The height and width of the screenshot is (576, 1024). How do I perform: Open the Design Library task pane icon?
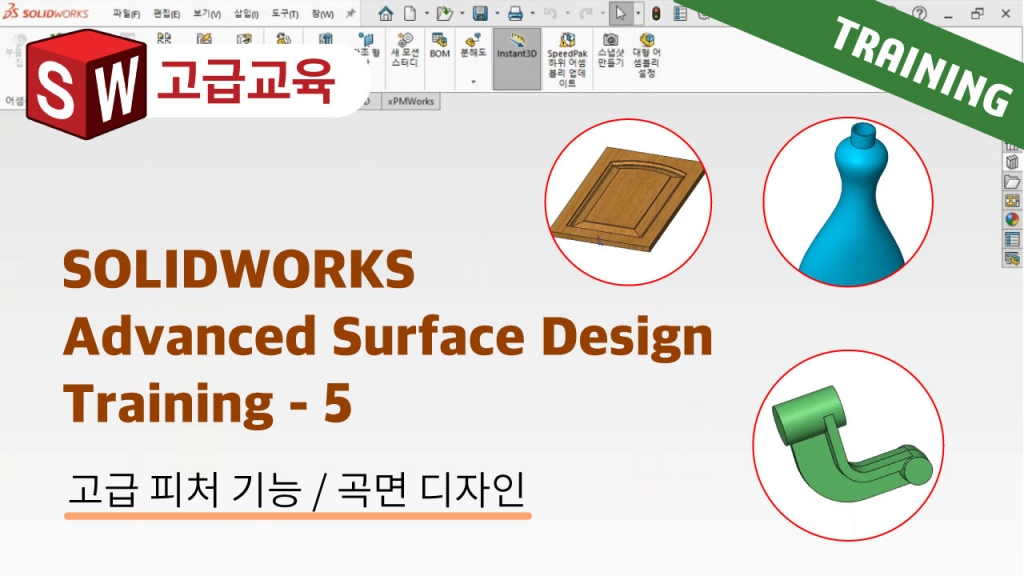(x=1012, y=163)
